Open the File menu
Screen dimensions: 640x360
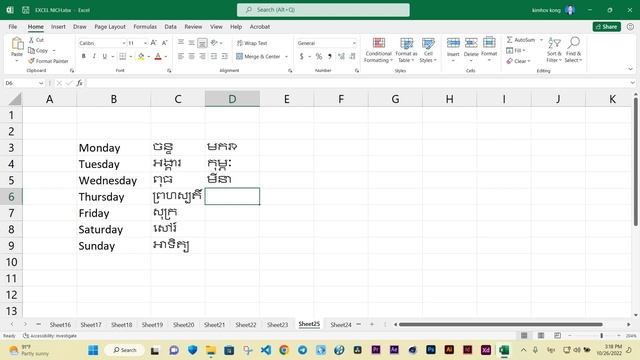pos(13,27)
